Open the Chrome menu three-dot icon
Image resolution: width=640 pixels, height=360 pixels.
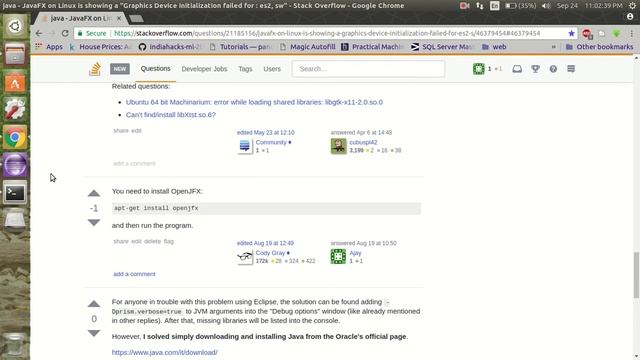tap(632, 33)
